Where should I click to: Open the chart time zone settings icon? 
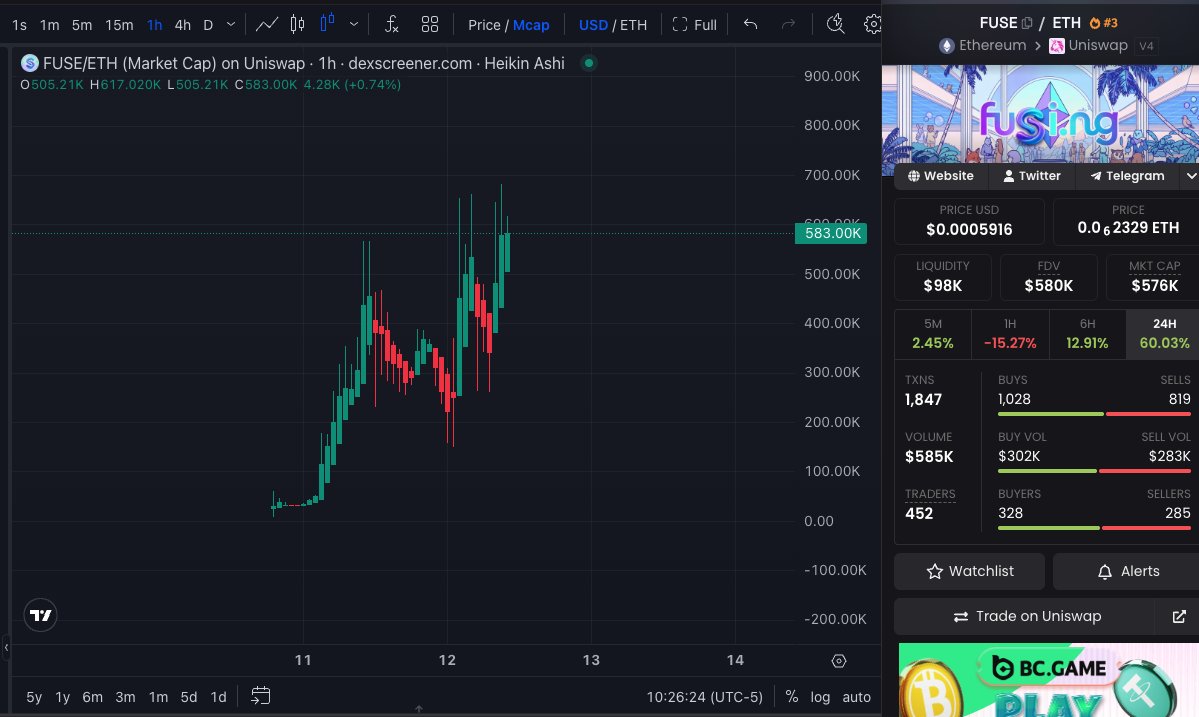tap(839, 660)
